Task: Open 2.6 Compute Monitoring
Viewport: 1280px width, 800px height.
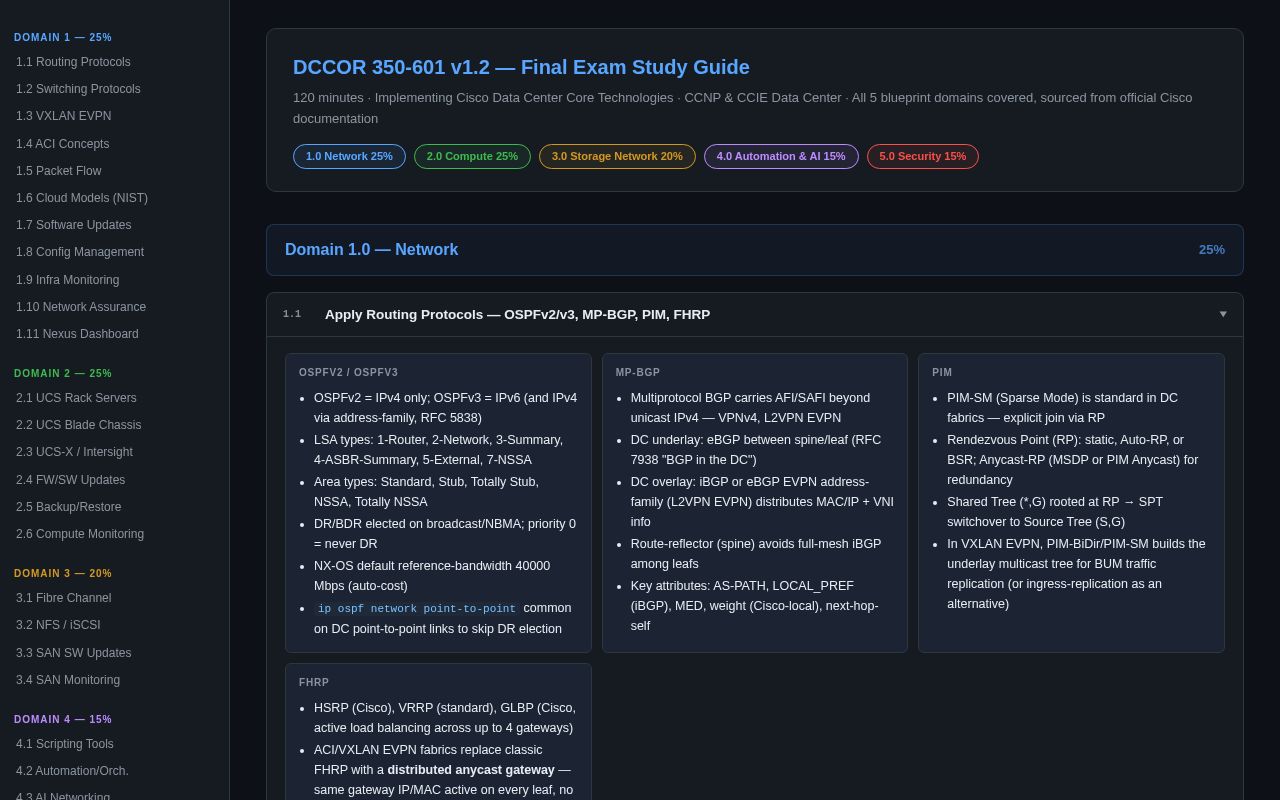Action: pyautogui.click(x=80, y=534)
